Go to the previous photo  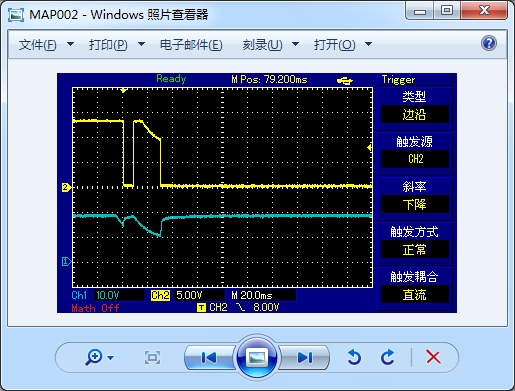tap(209, 358)
